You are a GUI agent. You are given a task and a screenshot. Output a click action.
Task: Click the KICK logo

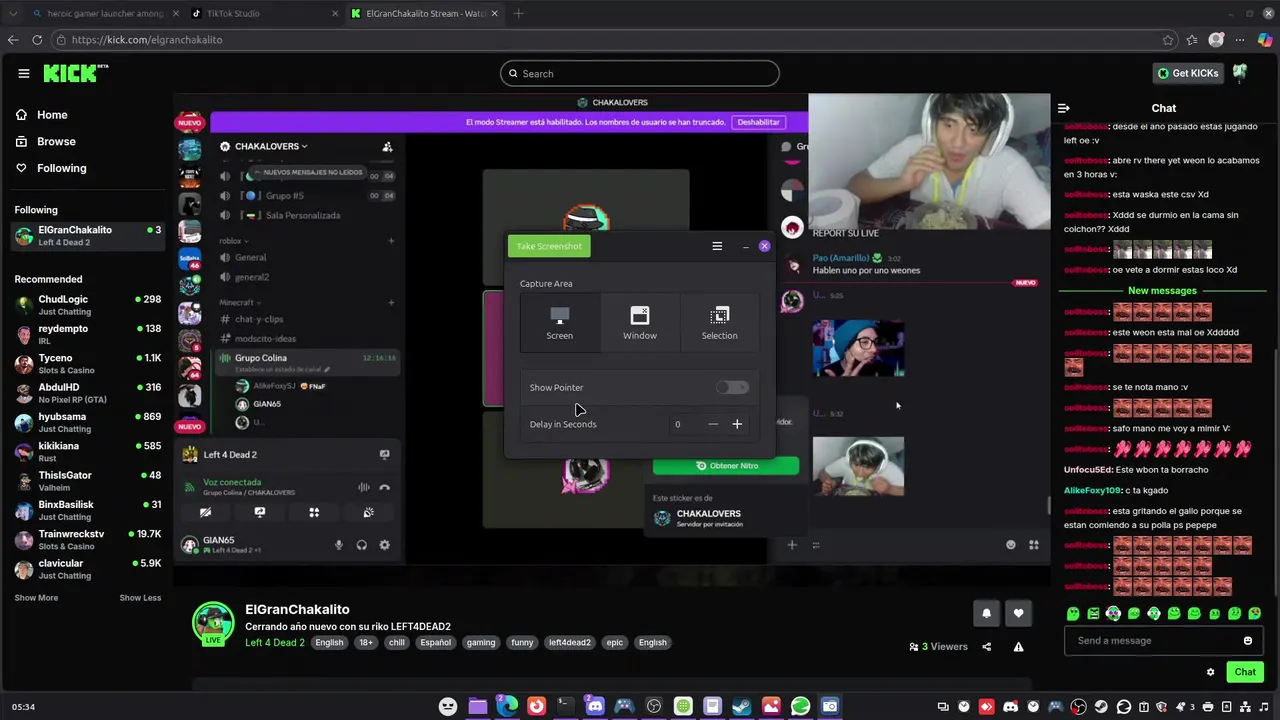click(x=75, y=73)
